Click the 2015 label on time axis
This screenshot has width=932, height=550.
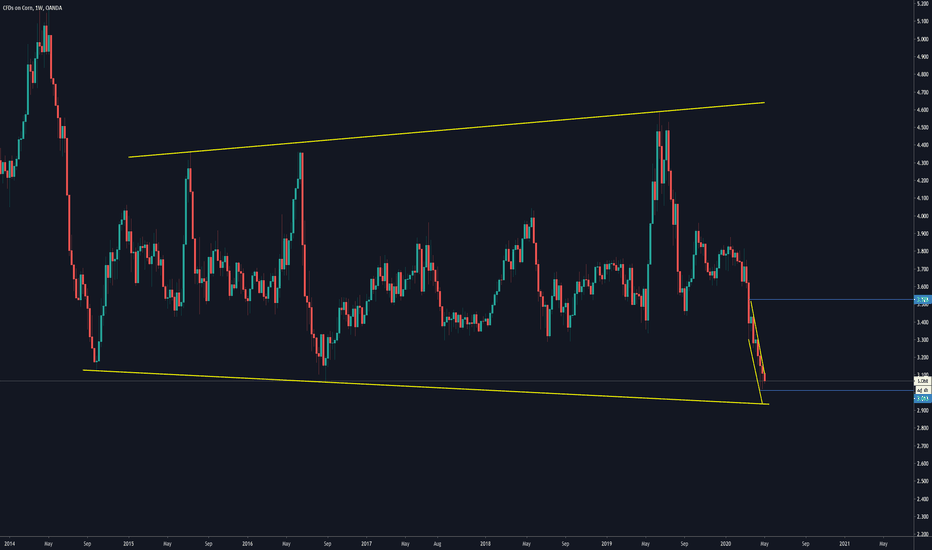coord(129,543)
